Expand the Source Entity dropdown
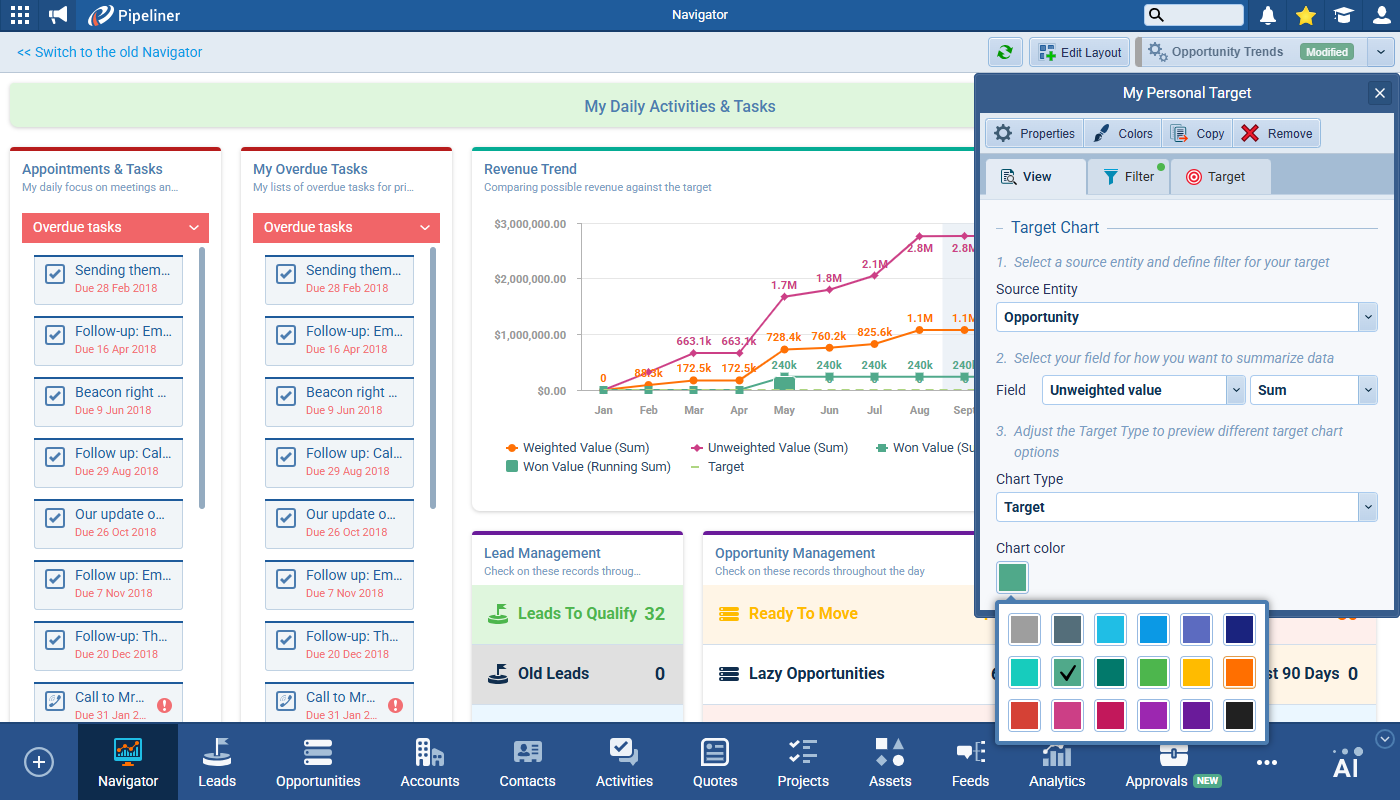The width and height of the screenshot is (1400, 800). tap(1367, 317)
